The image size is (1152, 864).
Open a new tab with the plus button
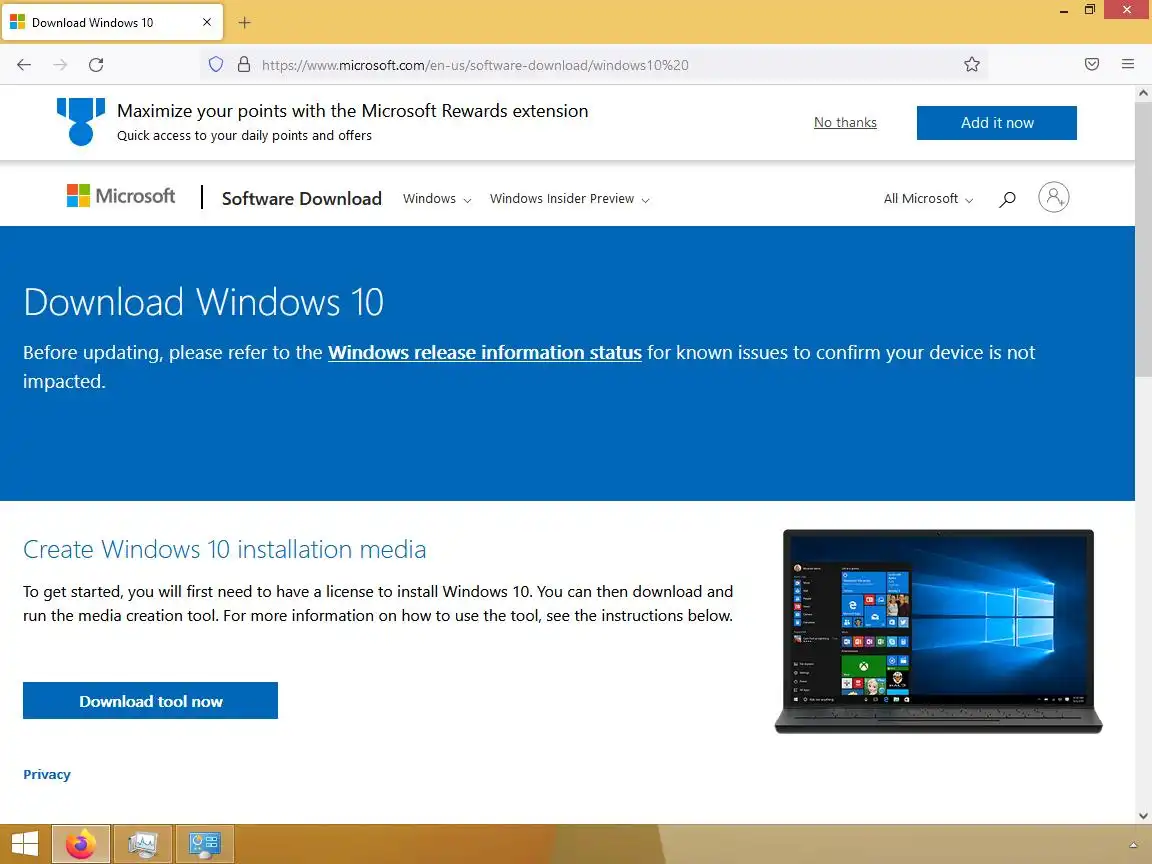[245, 23]
